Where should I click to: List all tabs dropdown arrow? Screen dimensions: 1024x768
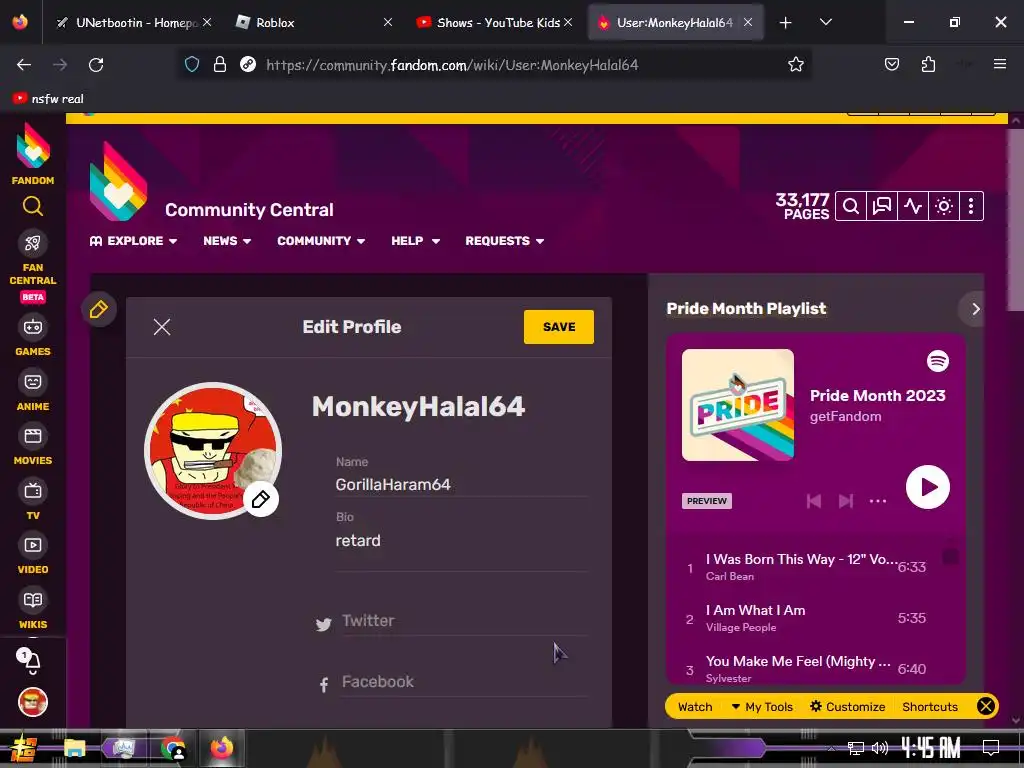pos(825,22)
